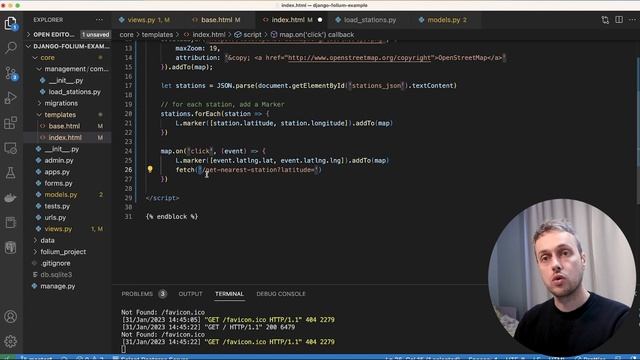640x360 pixels.
Task: Click the templates breadcrumb segment
Action: 157,35
